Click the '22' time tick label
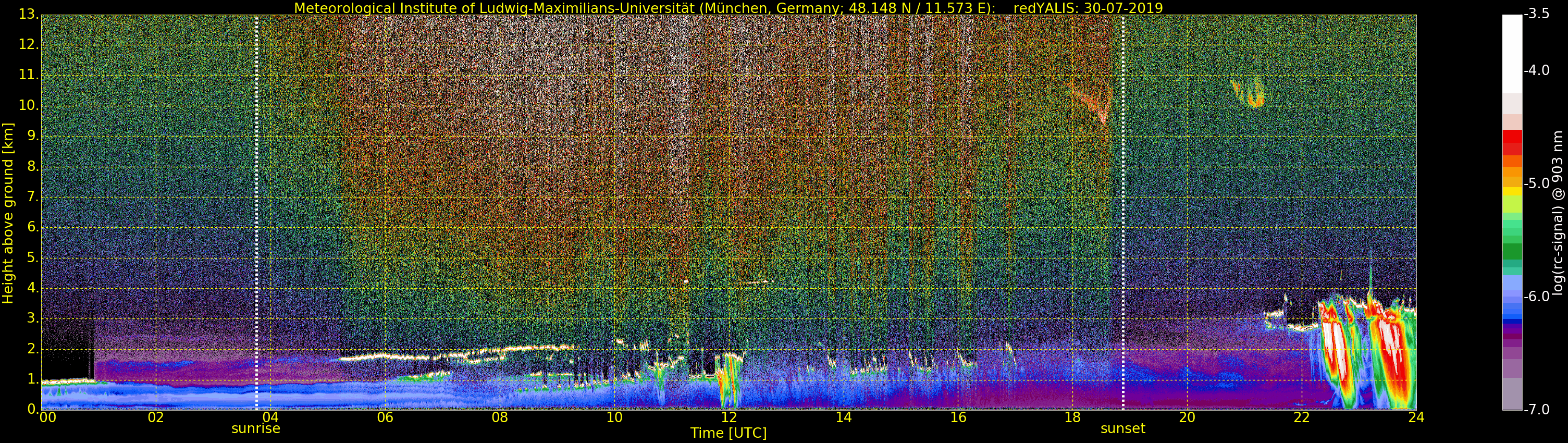The height and width of the screenshot is (443, 1568). [x=1301, y=417]
